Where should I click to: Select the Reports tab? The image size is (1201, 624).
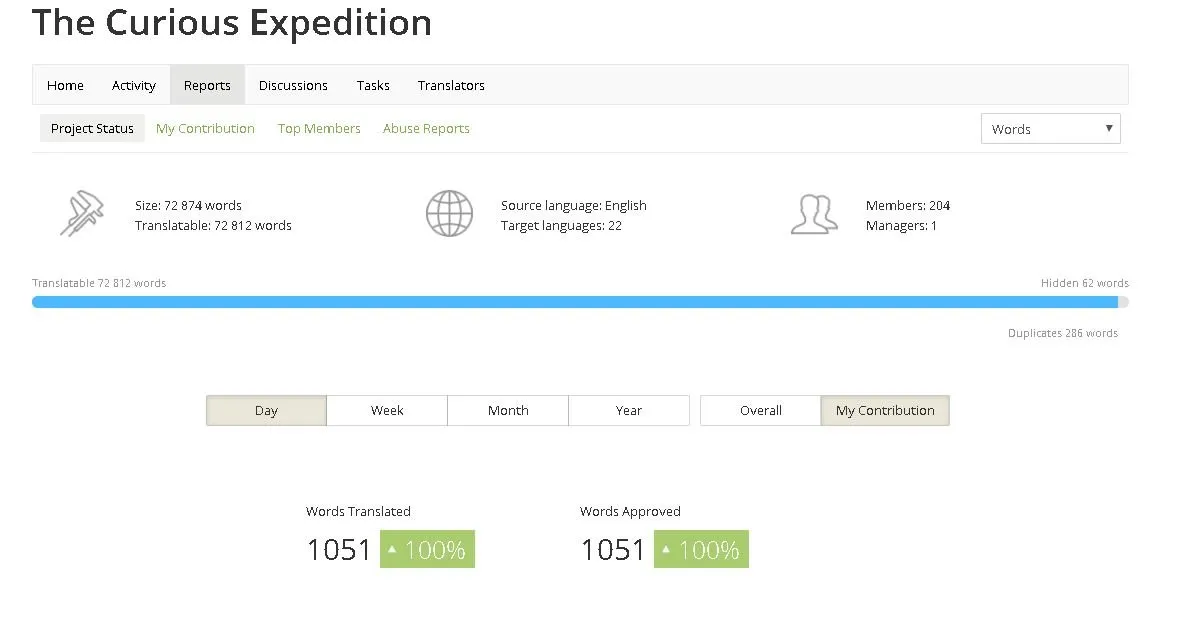tap(207, 85)
